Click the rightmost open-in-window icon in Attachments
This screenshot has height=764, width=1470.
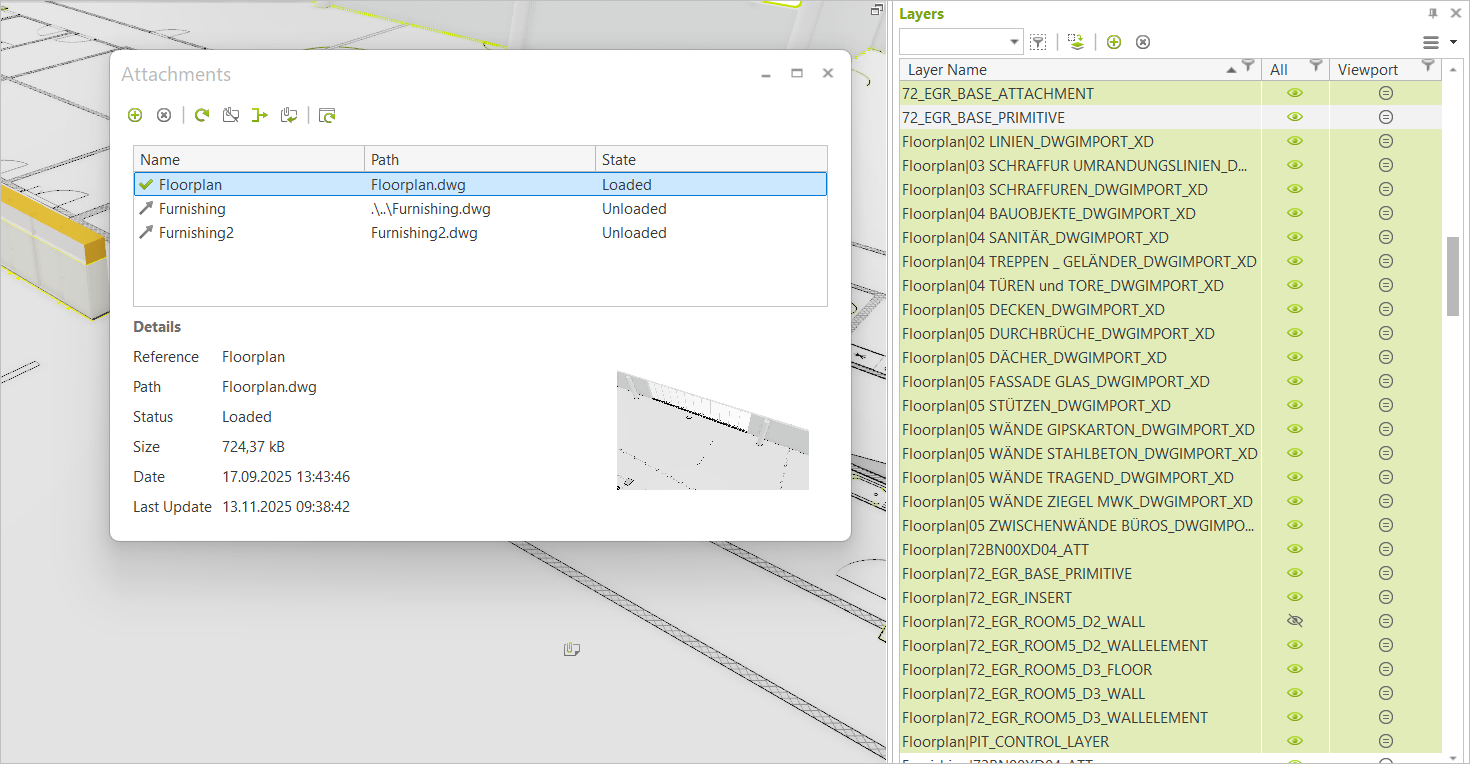327,115
